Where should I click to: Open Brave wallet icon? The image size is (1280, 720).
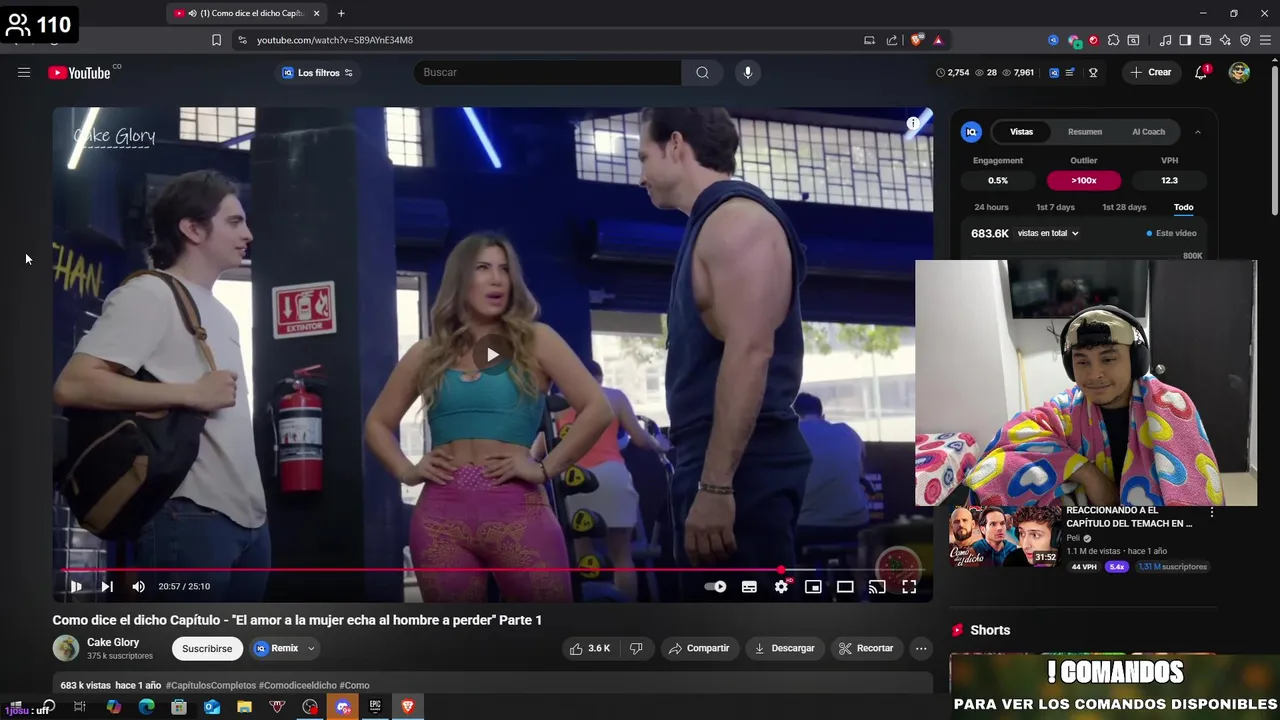tap(1205, 40)
